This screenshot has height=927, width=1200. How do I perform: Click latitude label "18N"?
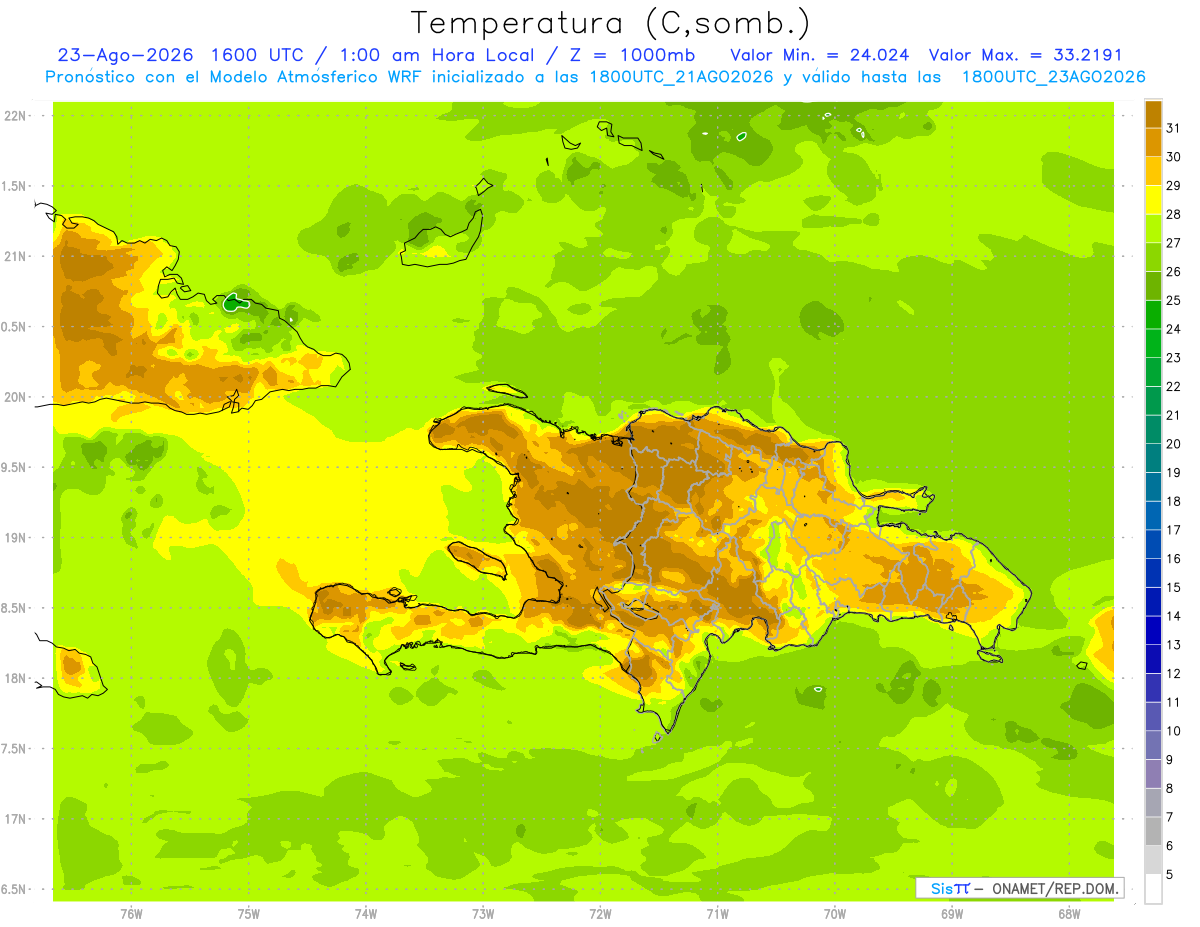pyautogui.click(x=17, y=679)
